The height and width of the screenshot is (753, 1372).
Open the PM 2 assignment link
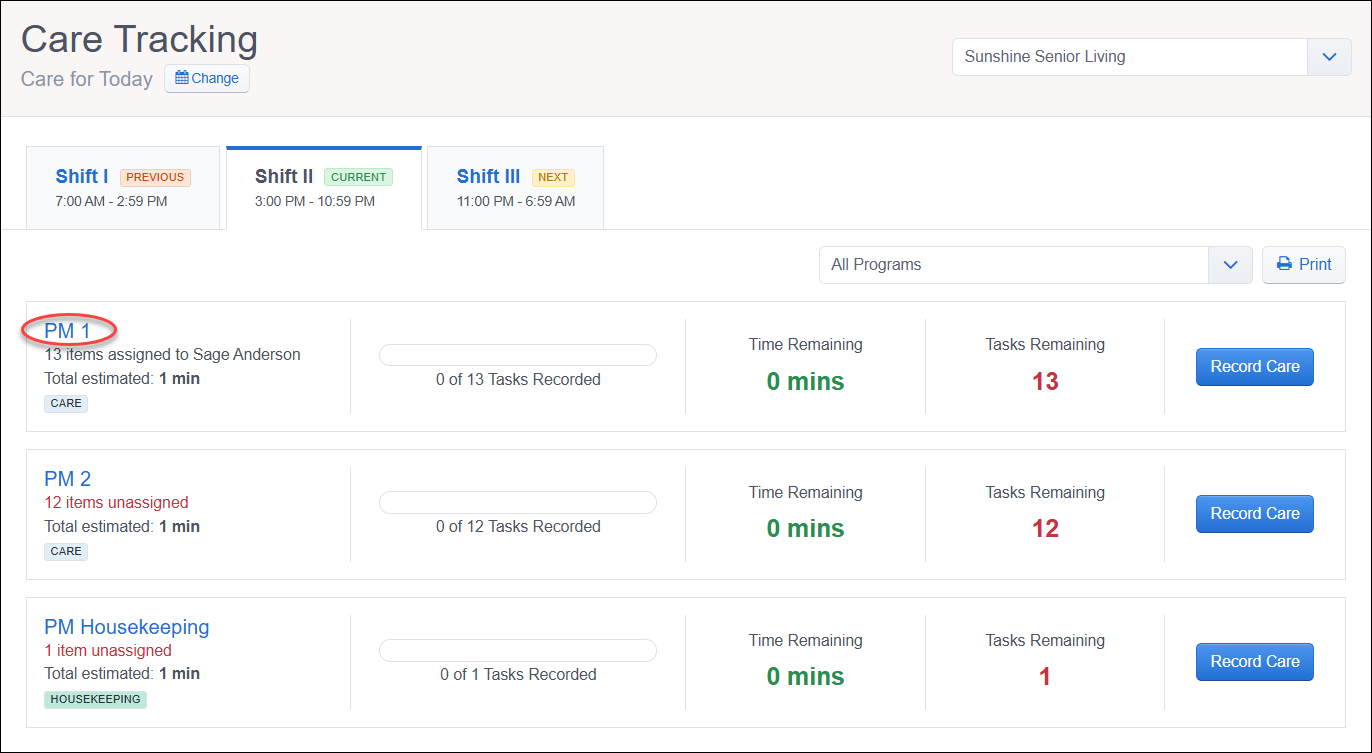click(67, 479)
